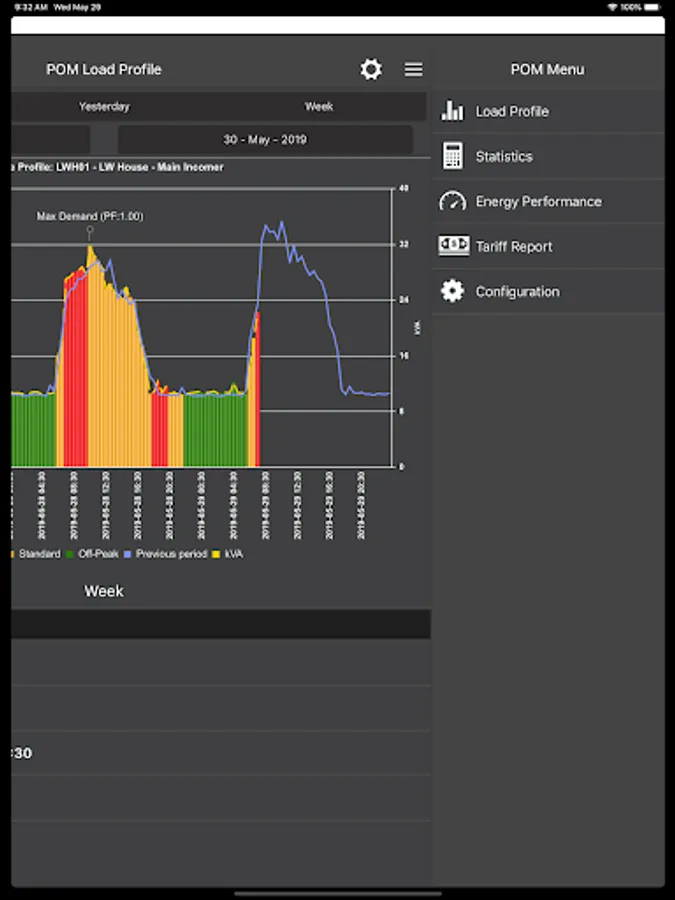Viewport: 675px width, 900px height.
Task: Toggle the hamburger menu icon
Action: tap(413, 69)
